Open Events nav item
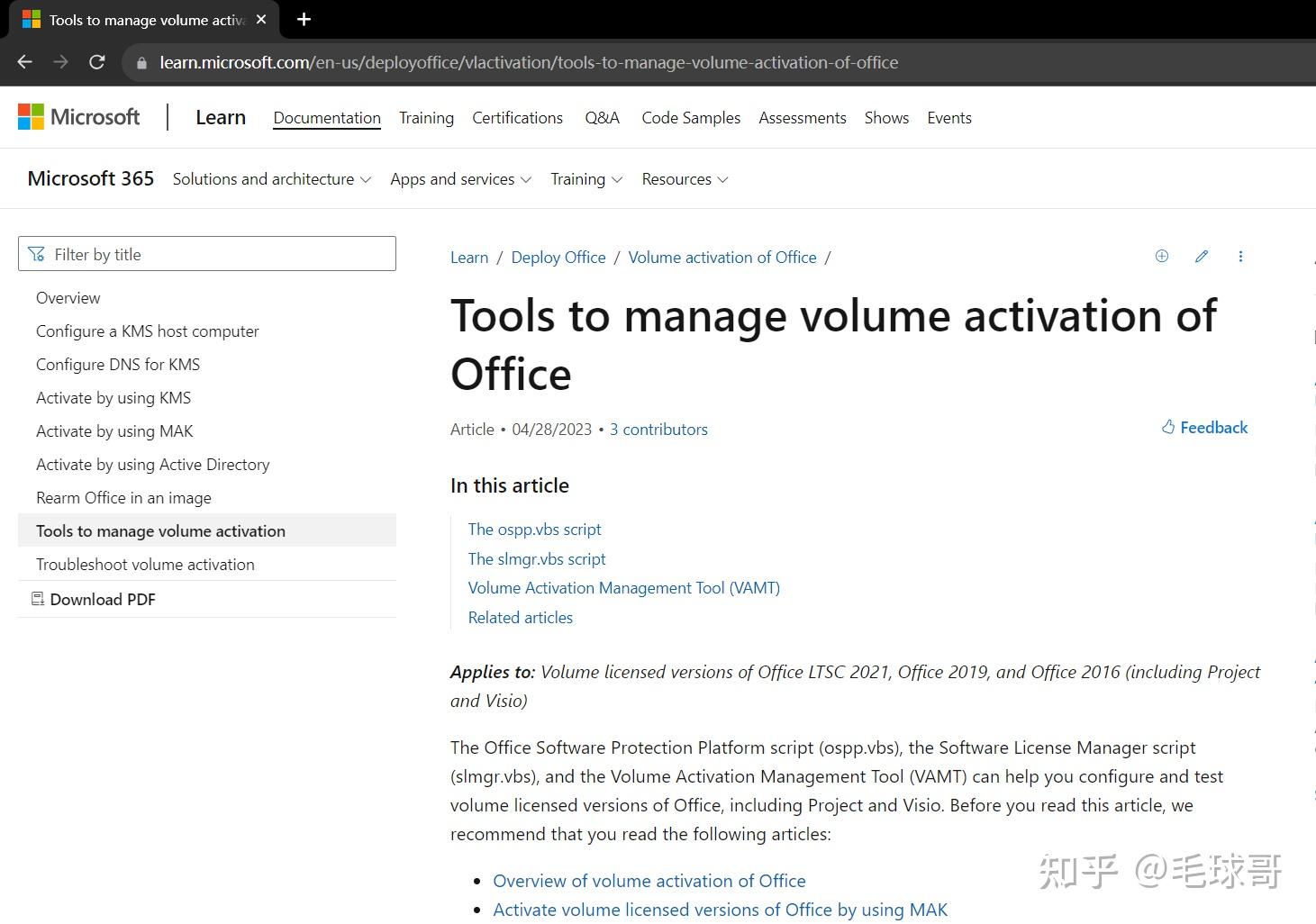Viewport: 1316px width, 924px height. pyautogui.click(x=949, y=118)
